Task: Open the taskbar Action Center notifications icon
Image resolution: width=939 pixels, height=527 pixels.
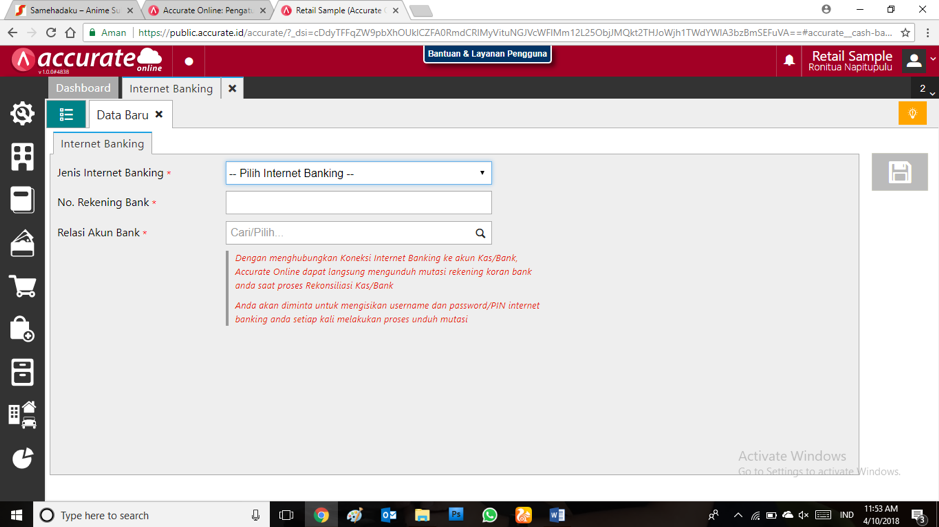Action: [x=919, y=516]
